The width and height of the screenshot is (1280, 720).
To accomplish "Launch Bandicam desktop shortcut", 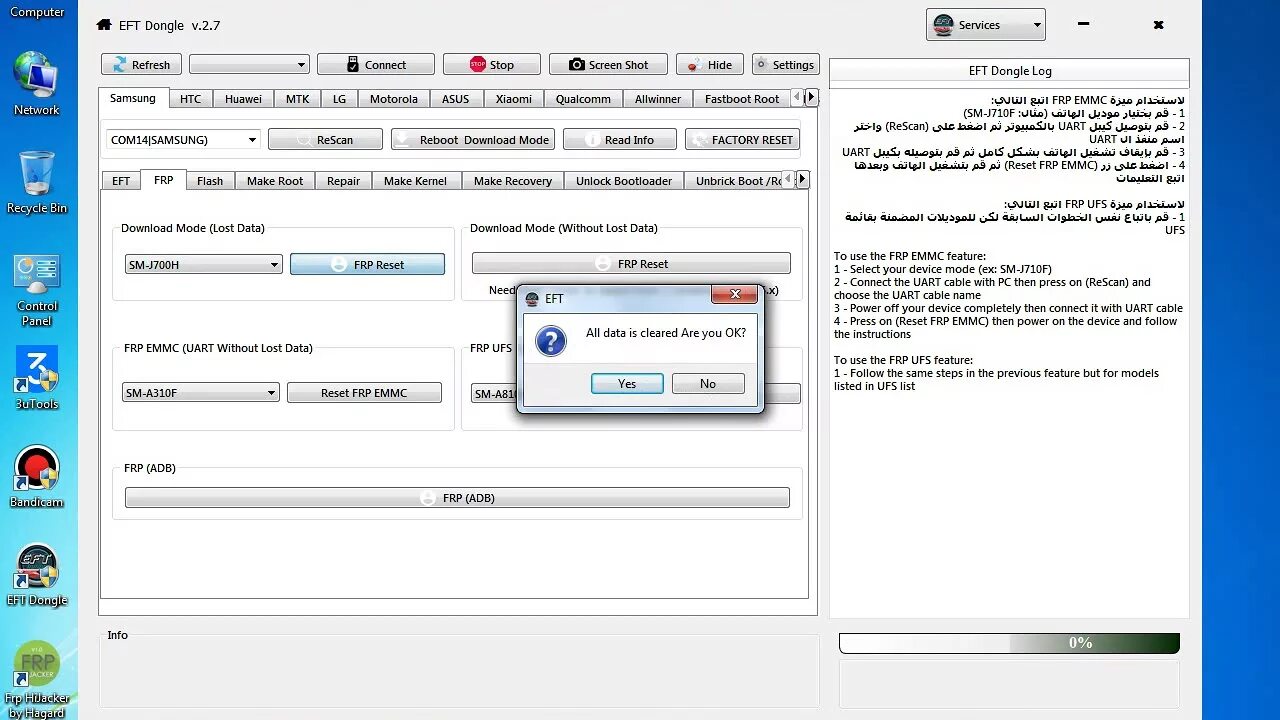I will click(x=37, y=477).
